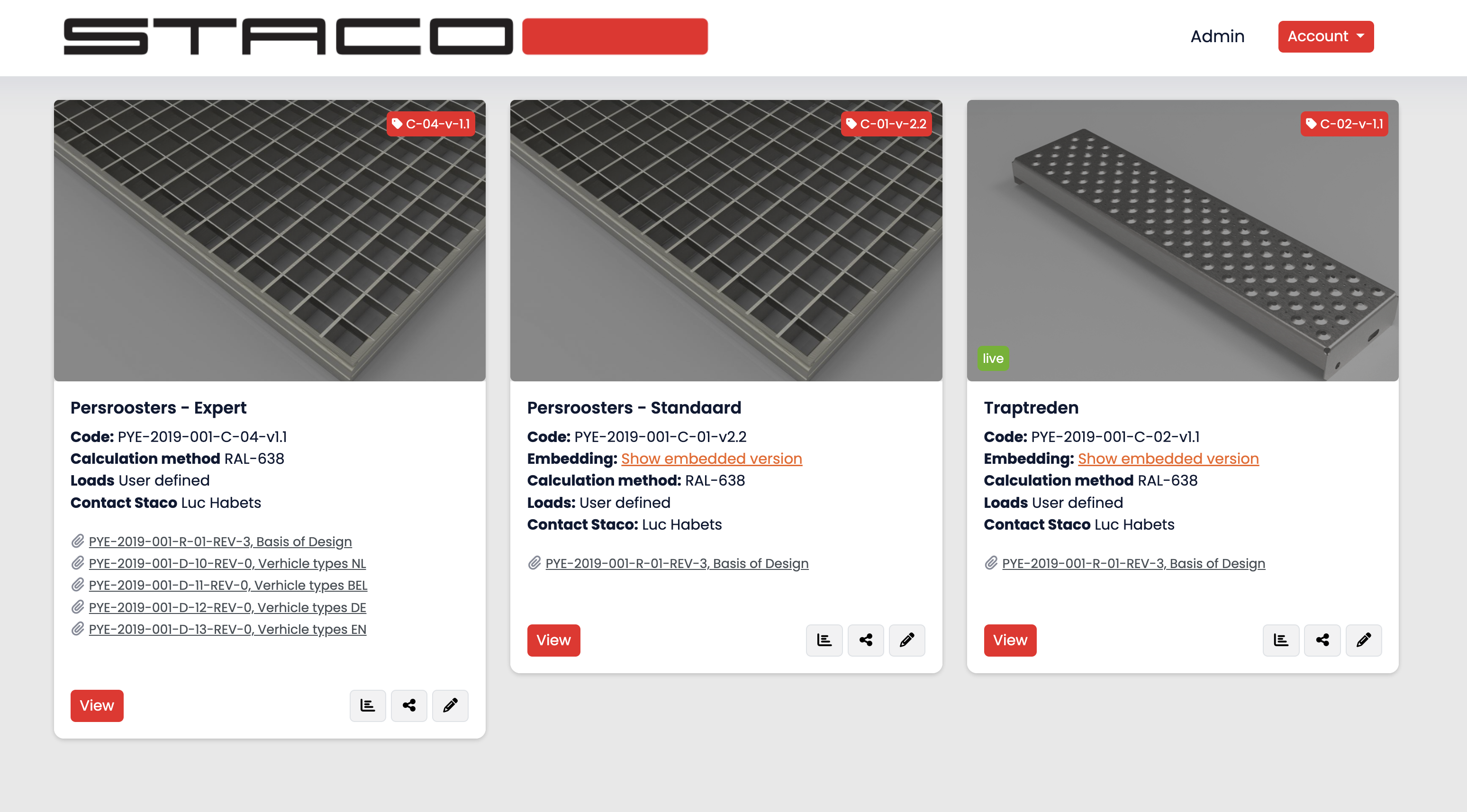
Task: Share the Persroosters - Expert card
Action: (x=409, y=705)
